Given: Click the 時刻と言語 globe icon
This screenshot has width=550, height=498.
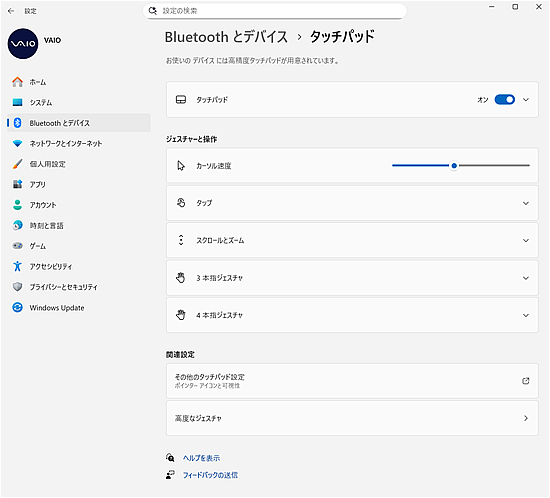Looking at the screenshot, I should (x=17, y=225).
